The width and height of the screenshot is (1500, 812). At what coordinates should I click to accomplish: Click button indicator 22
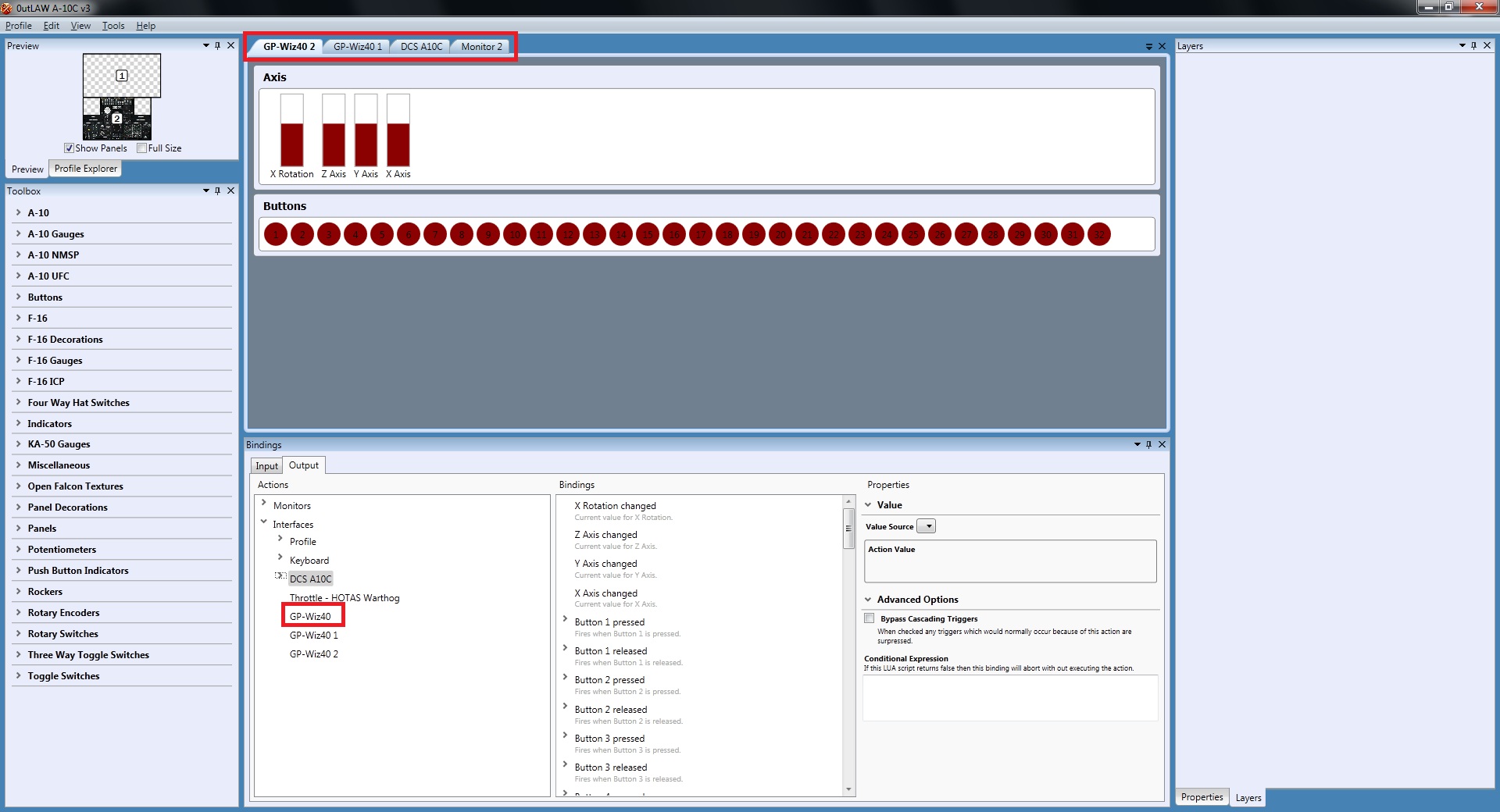point(834,234)
